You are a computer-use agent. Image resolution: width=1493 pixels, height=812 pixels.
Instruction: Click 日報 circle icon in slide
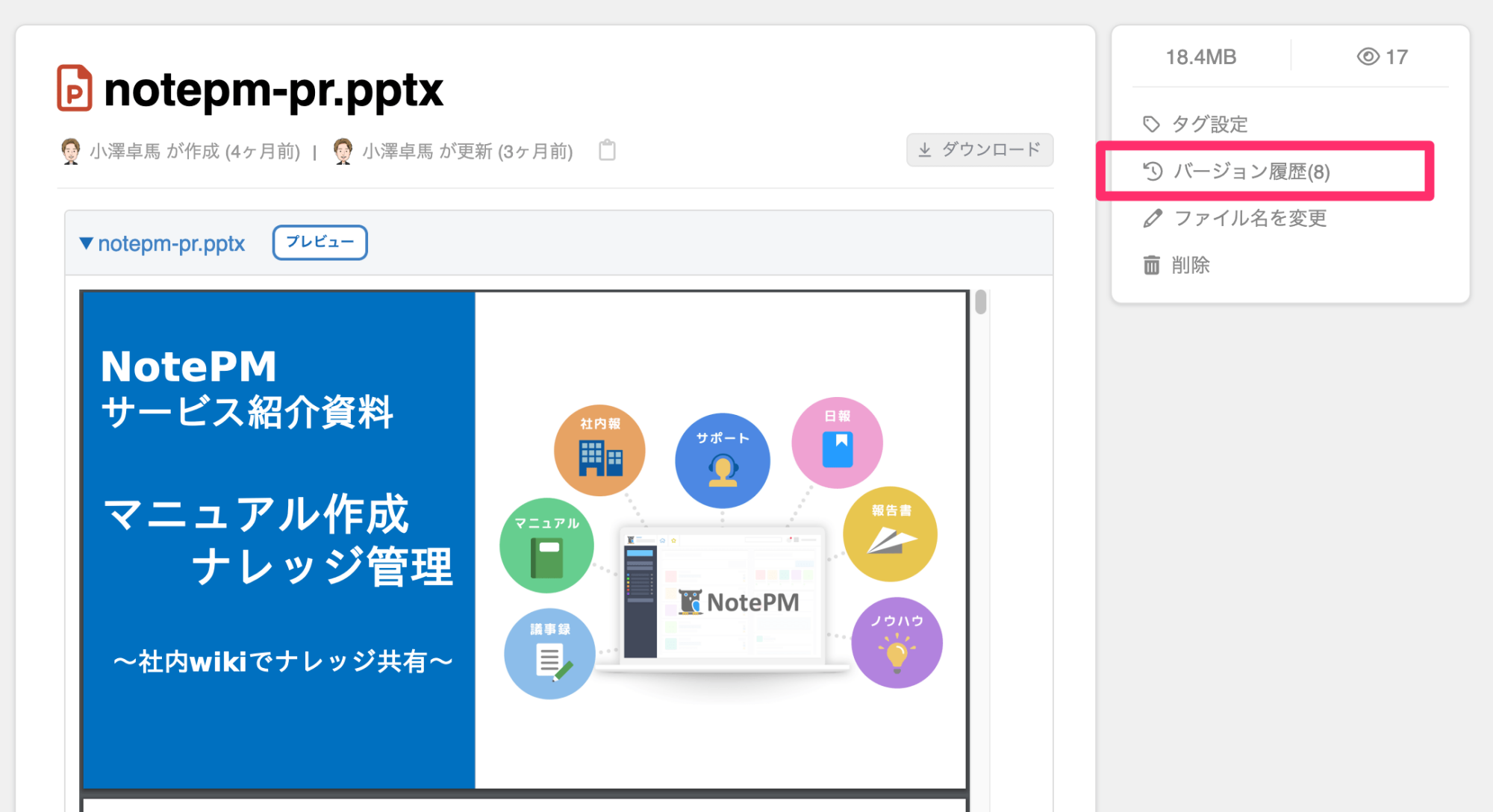point(837,443)
